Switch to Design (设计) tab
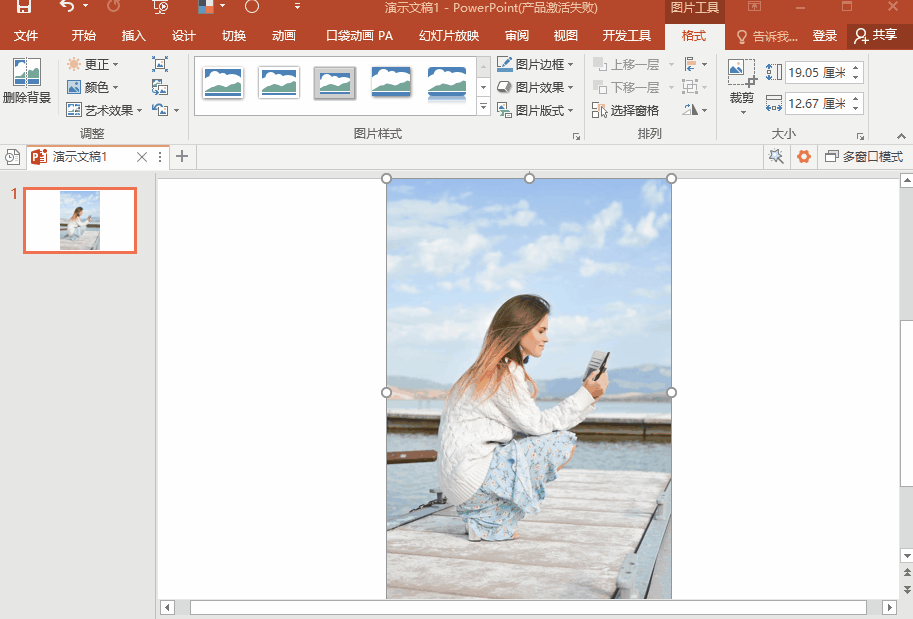Viewport: 913px width, 619px height. [183, 36]
